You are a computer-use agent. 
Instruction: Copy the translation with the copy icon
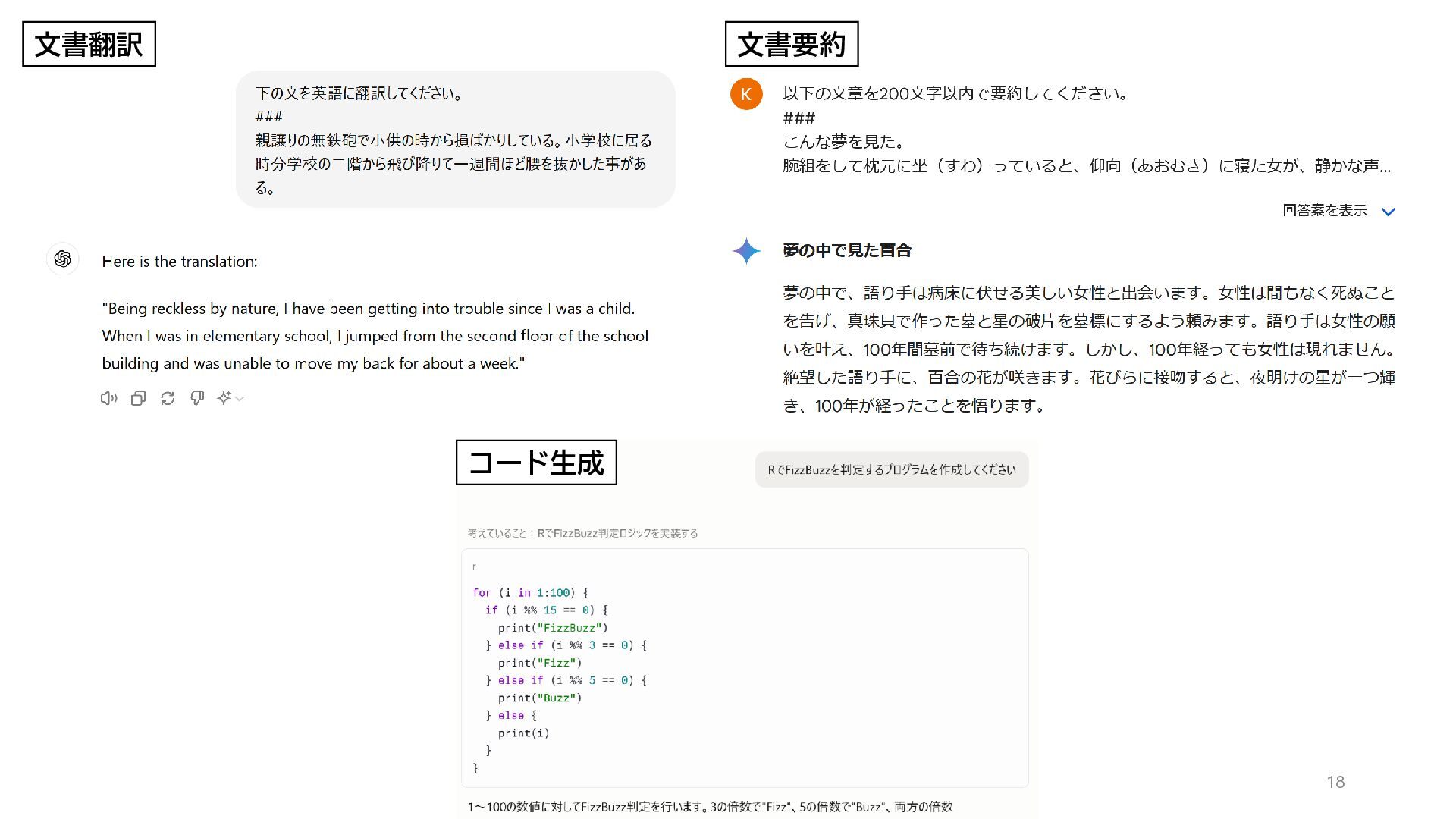(x=138, y=398)
